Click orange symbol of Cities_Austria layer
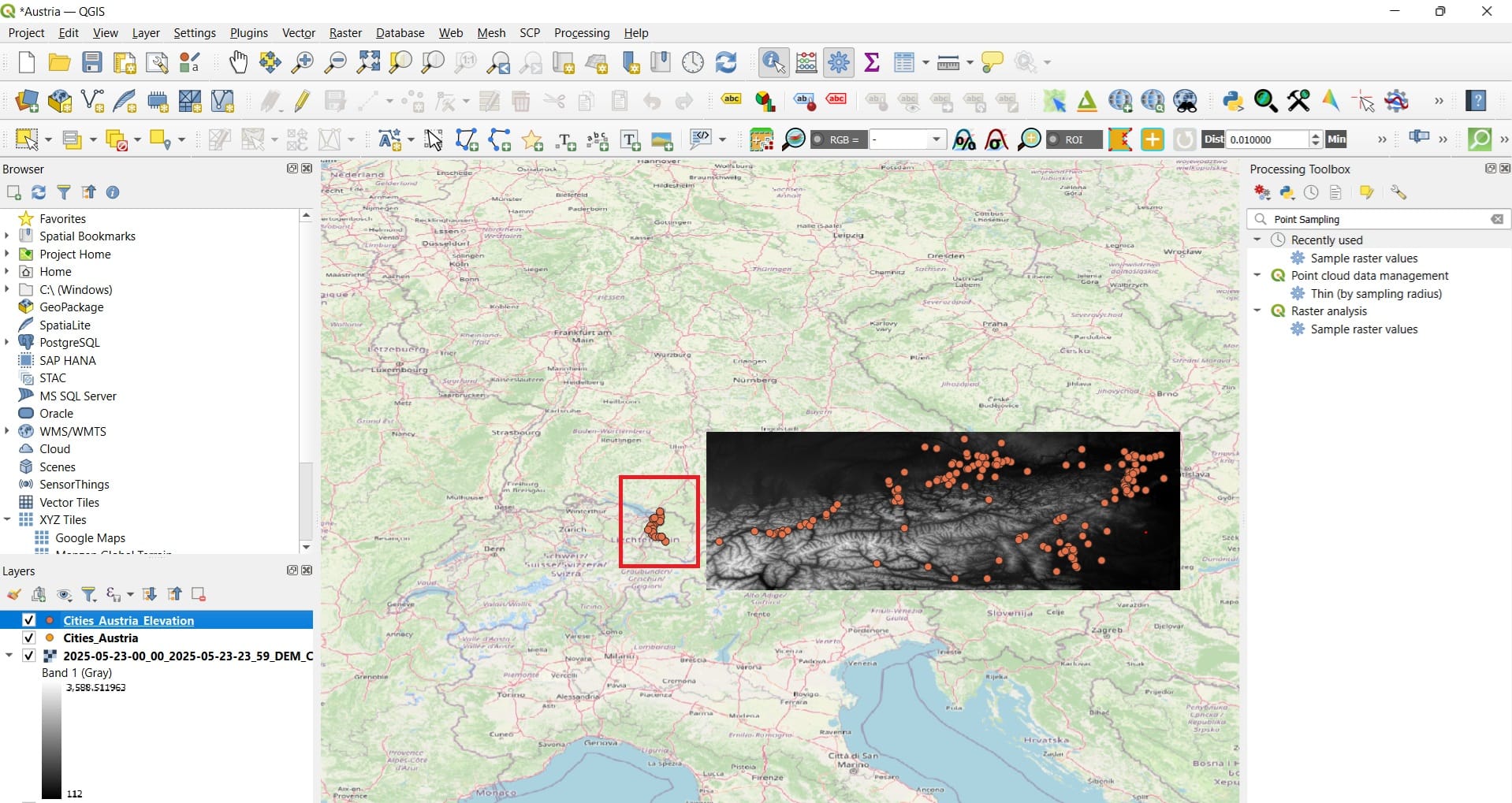Screen dimensions: 1512x803 coord(50,638)
